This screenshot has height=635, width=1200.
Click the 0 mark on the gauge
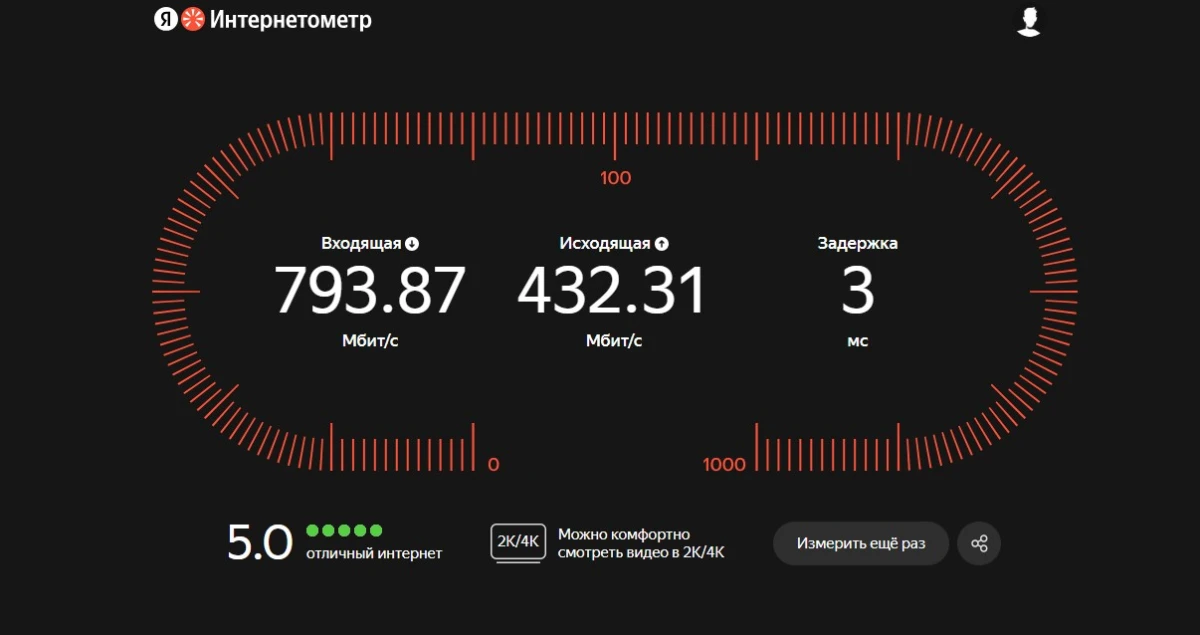point(493,464)
